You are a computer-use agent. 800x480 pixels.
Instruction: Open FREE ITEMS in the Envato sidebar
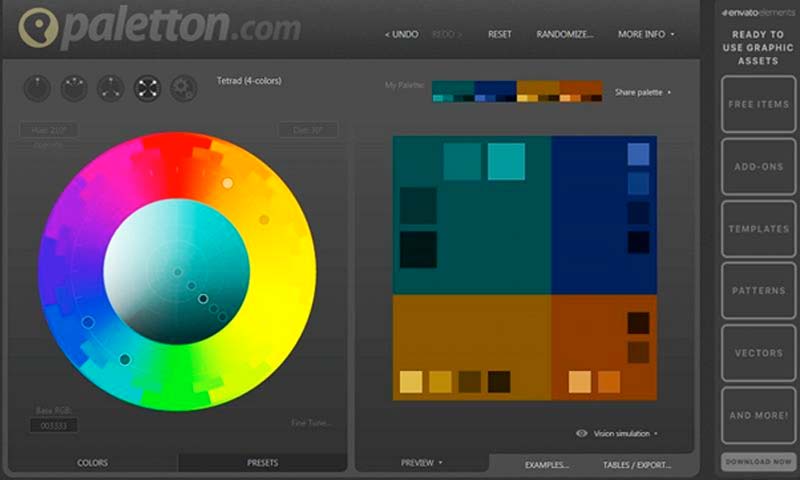759,104
